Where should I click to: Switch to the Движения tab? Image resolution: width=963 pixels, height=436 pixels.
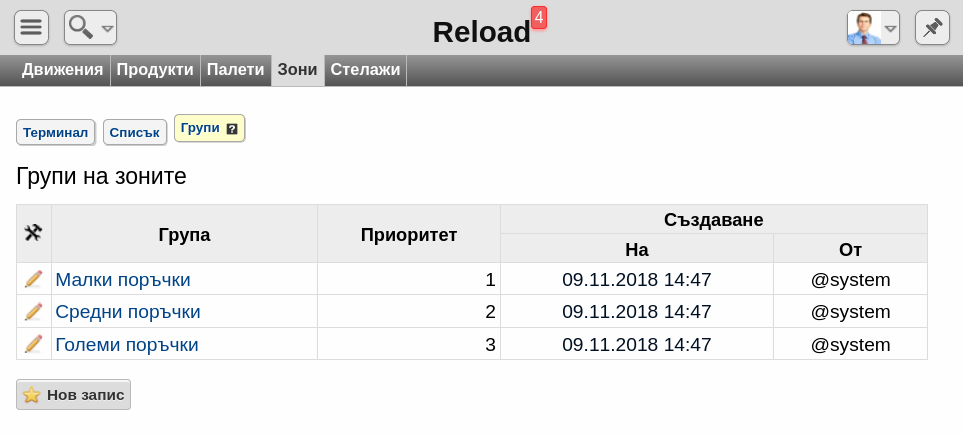tap(63, 70)
